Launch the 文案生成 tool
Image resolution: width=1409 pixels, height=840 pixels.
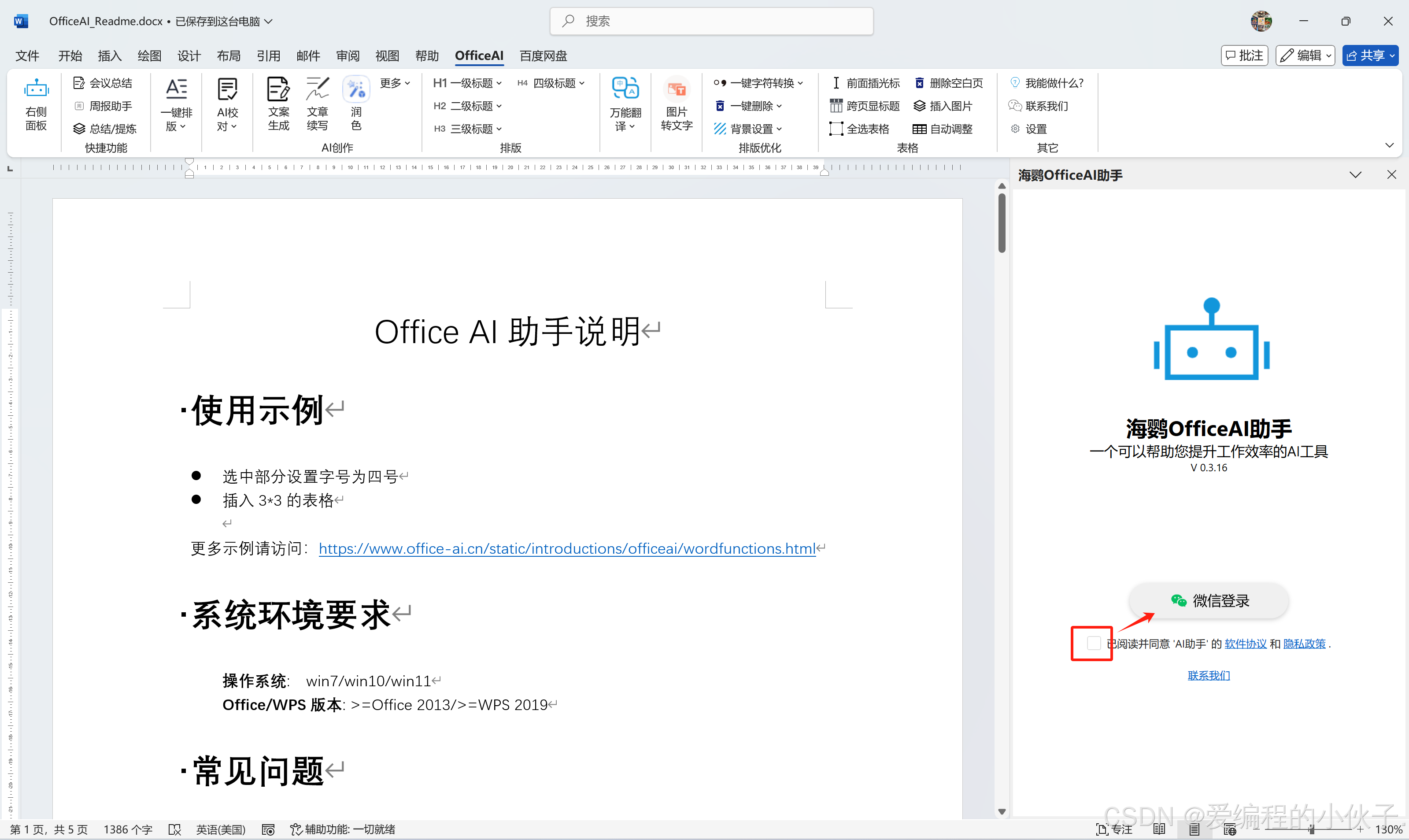[x=278, y=105]
